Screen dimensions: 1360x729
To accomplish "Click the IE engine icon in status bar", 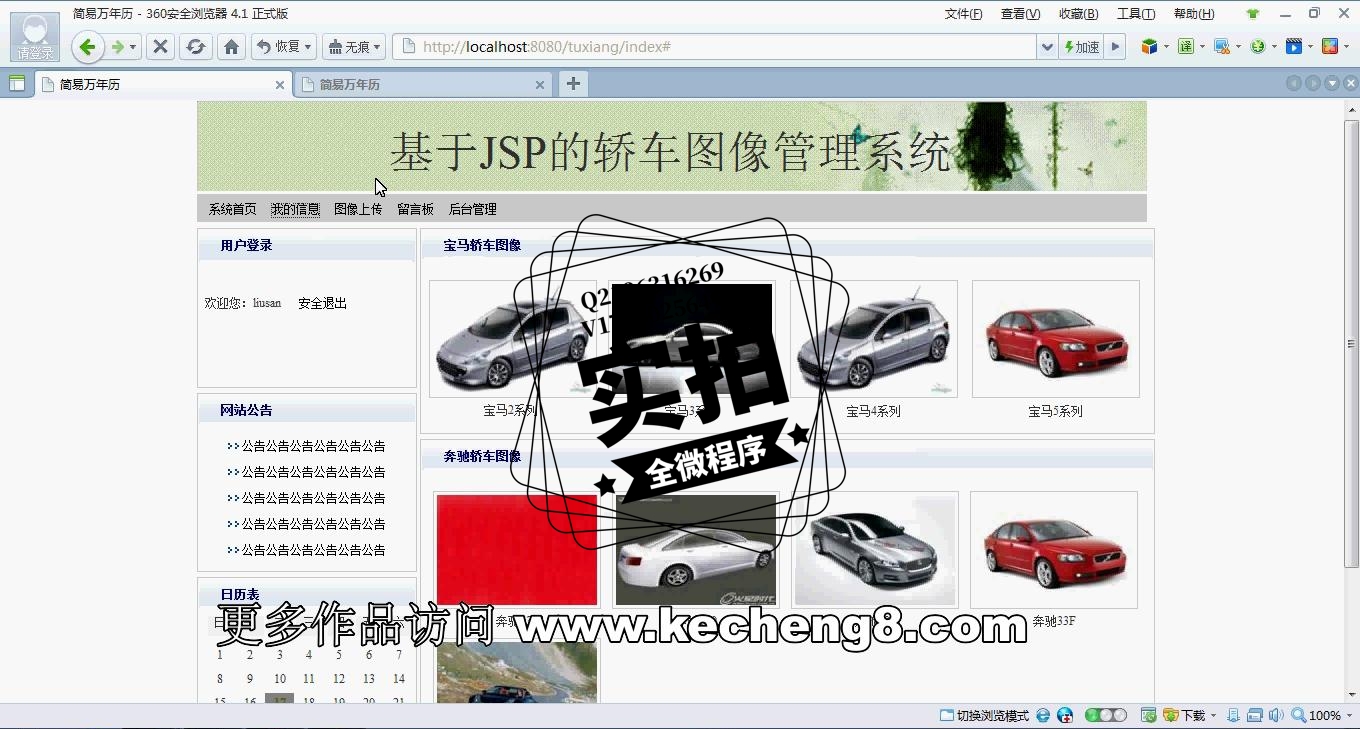I will point(1043,716).
